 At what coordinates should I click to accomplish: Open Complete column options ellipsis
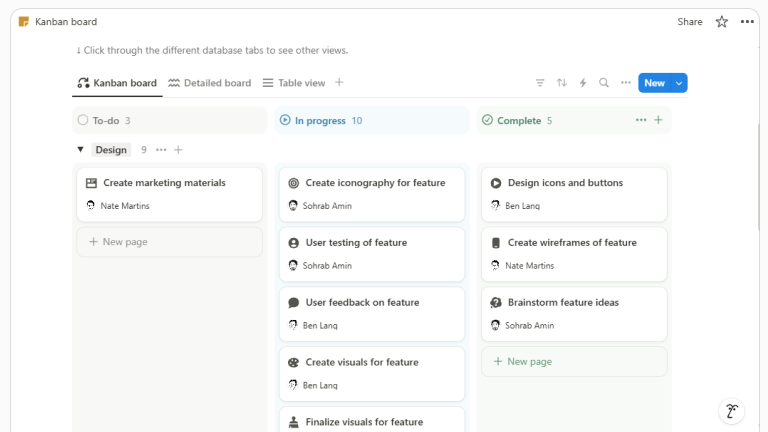click(x=641, y=120)
